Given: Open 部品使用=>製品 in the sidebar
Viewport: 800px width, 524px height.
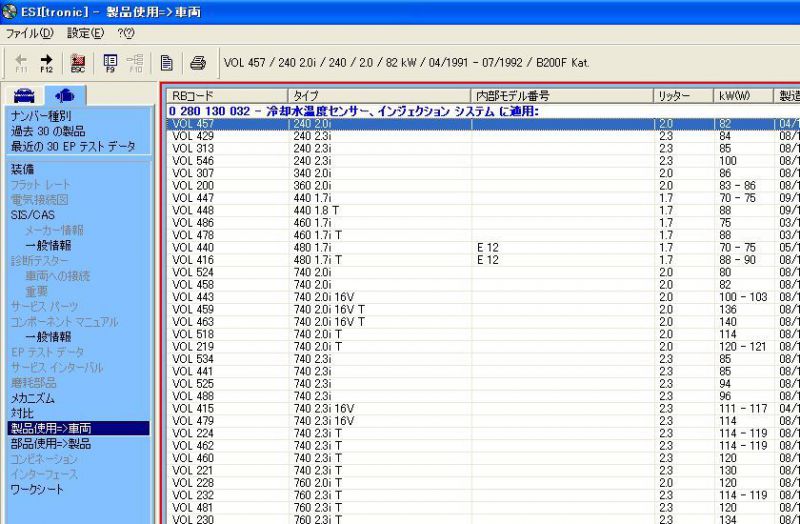Looking at the screenshot, I should point(50,443).
